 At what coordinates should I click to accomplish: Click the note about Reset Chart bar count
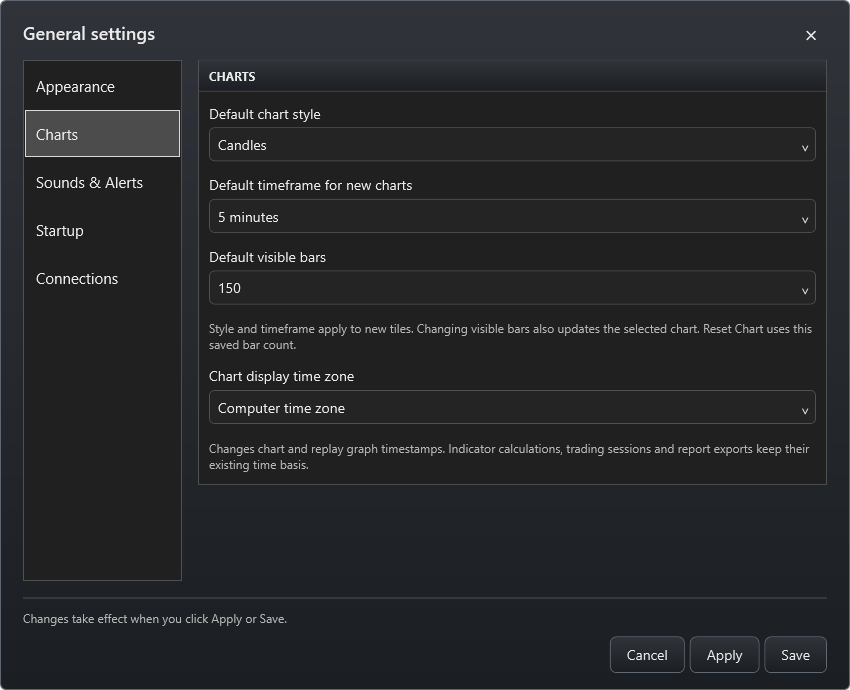tap(510, 337)
